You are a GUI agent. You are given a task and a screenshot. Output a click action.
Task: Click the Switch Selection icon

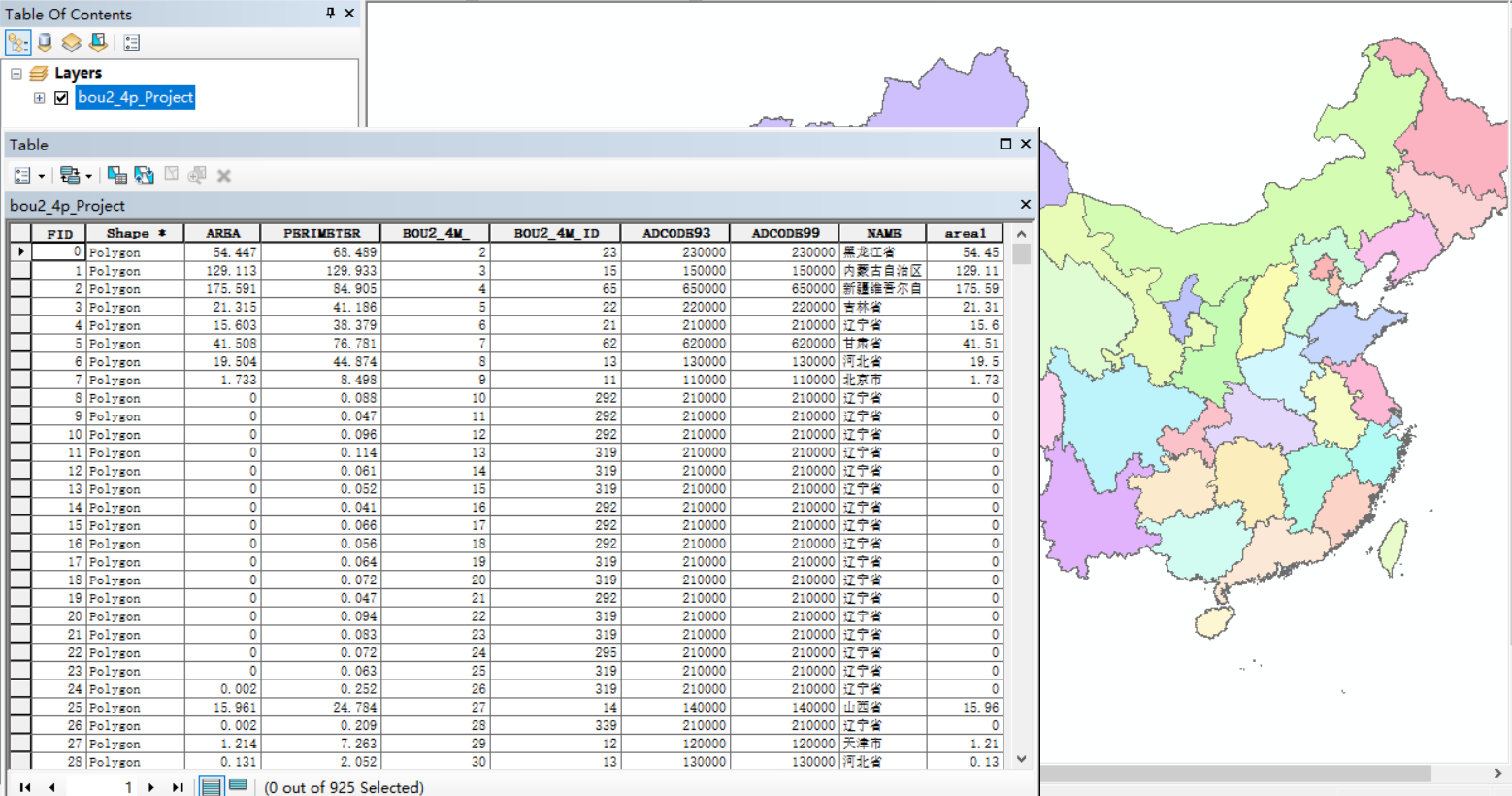click(x=145, y=175)
